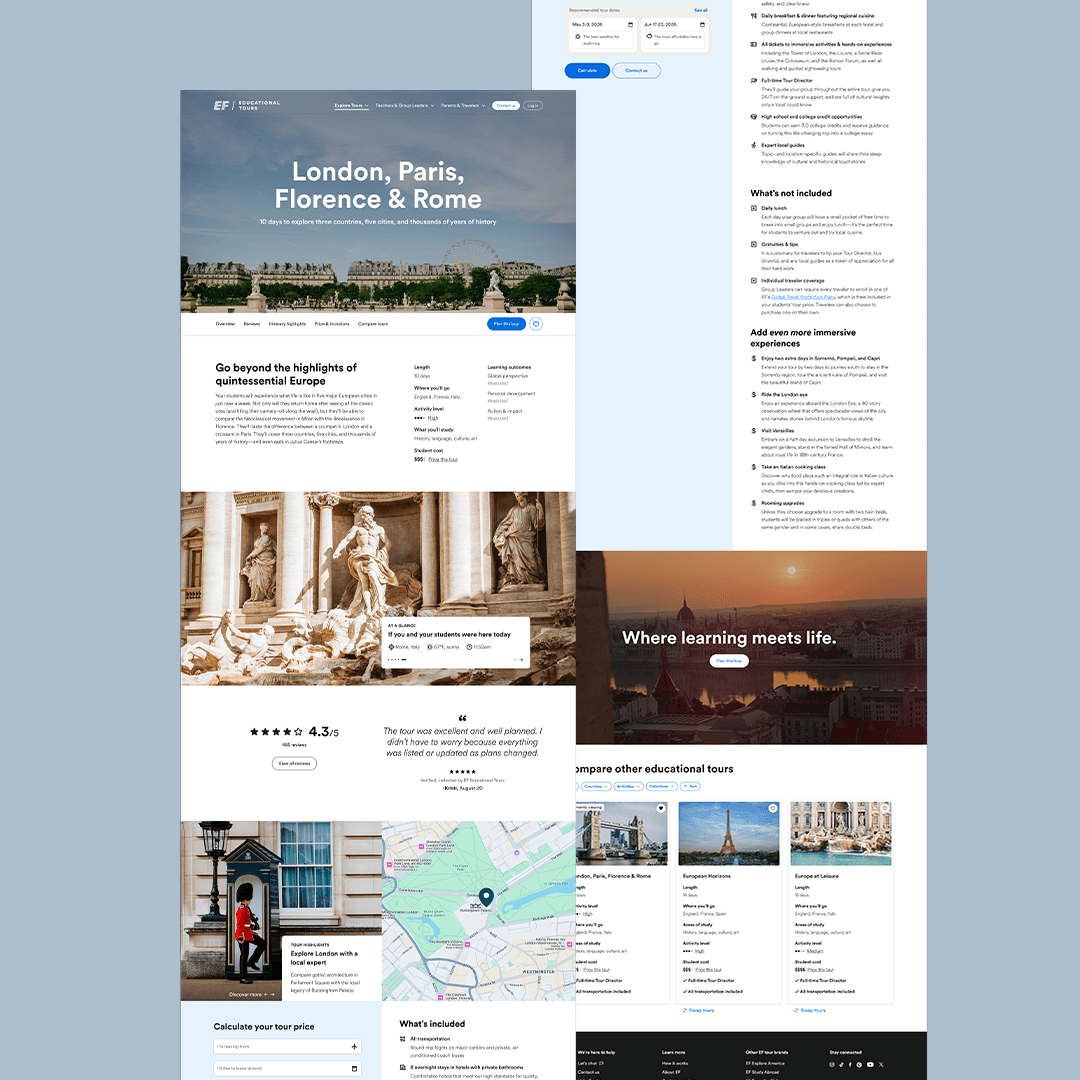Click dollar icon beside Visit Versailles
The height and width of the screenshot is (1080, 1080).
coord(754,430)
